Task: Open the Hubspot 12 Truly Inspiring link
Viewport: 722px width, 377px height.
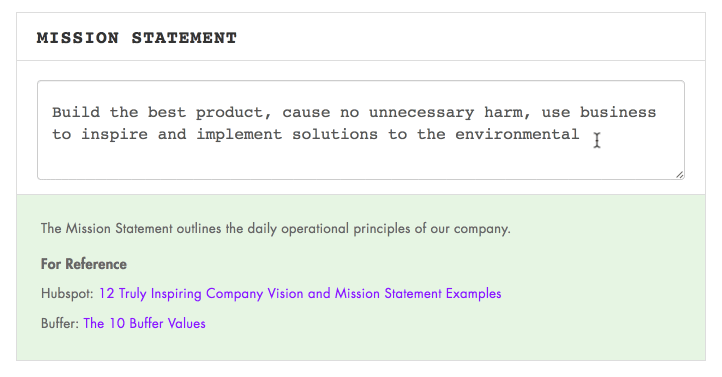Action: [300, 294]
